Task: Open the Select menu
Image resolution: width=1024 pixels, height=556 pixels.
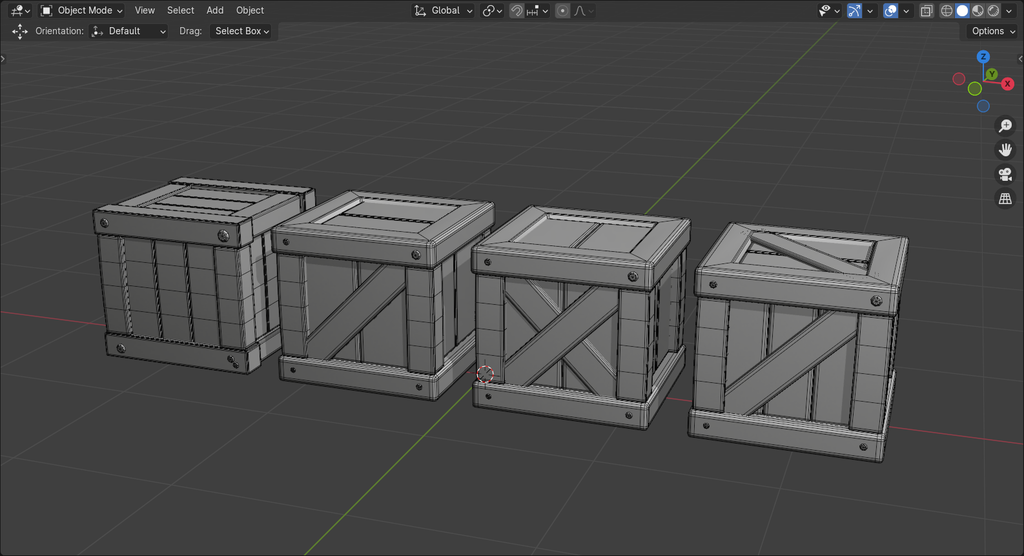Action: [180, 10]
